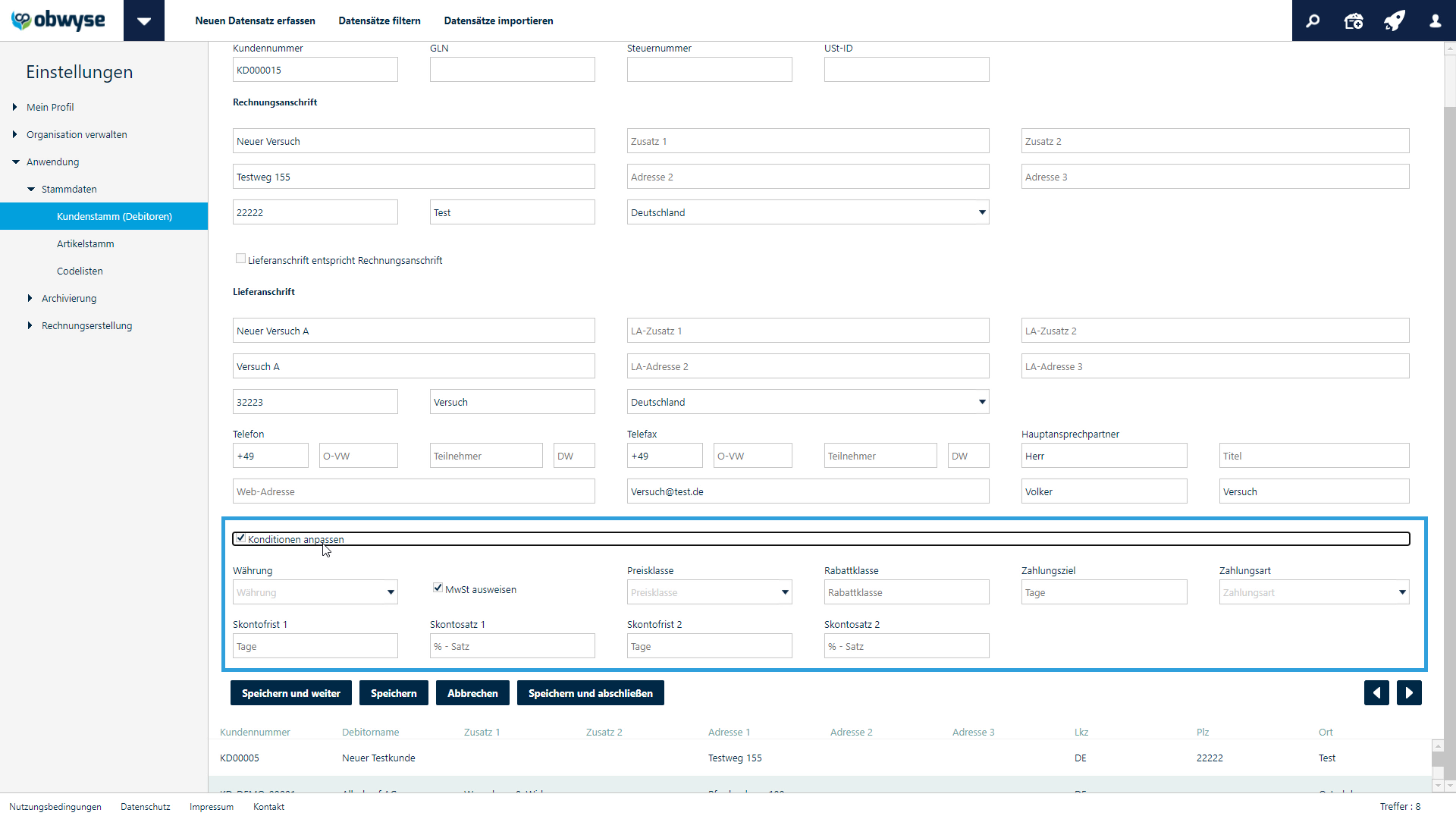Click Speichern und abschließen button
This screenshot has width=1456, height=819.
591,693
